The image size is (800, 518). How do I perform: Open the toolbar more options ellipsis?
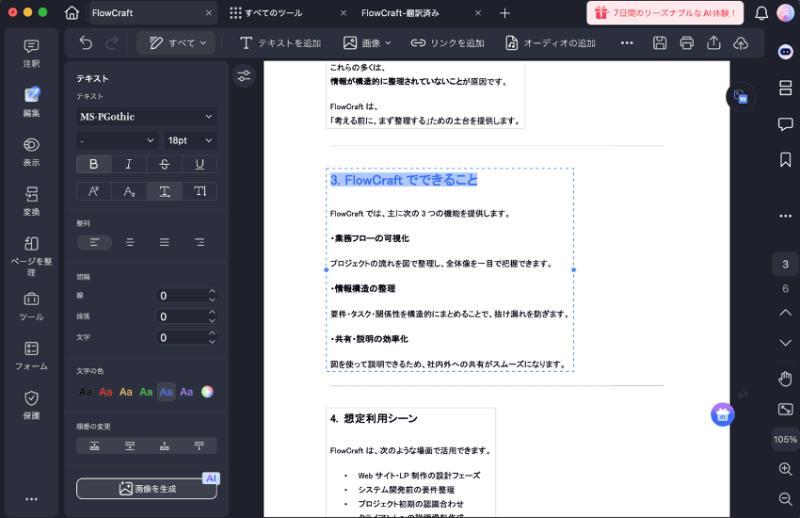tap(627, 43)
